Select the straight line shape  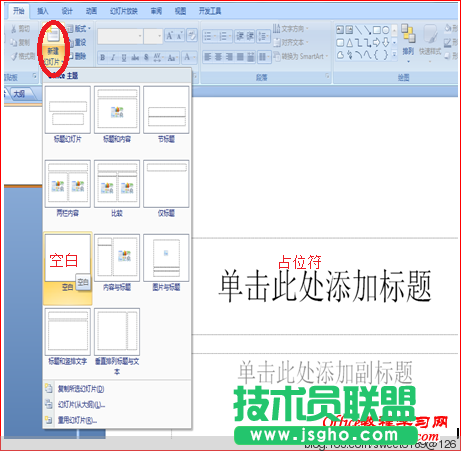358,30
